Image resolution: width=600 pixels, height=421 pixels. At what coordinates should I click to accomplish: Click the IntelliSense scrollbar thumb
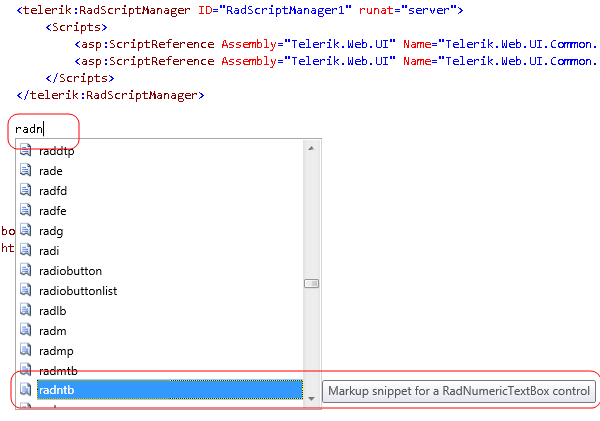pos(311,284)
